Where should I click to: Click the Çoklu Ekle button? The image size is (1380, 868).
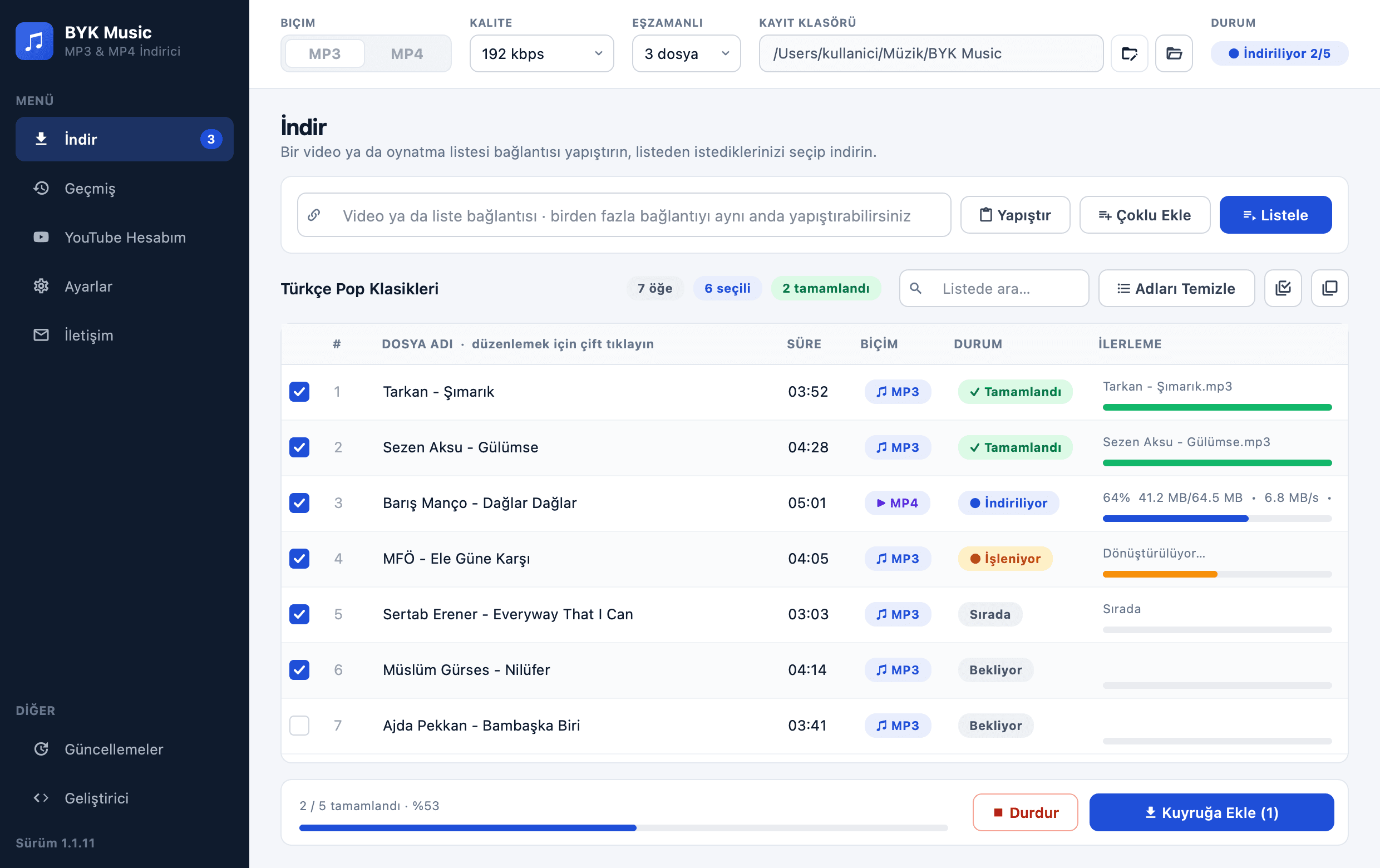(x=1145, y=215)
